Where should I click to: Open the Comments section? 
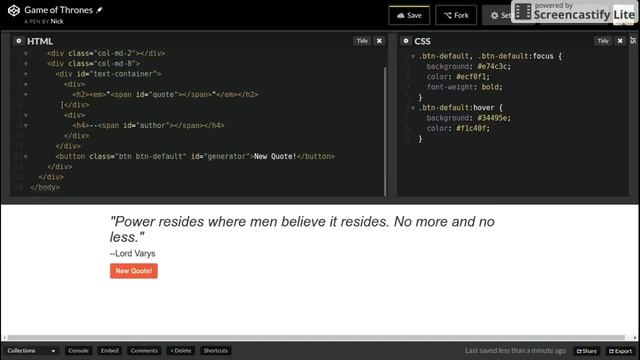(144, 351)
